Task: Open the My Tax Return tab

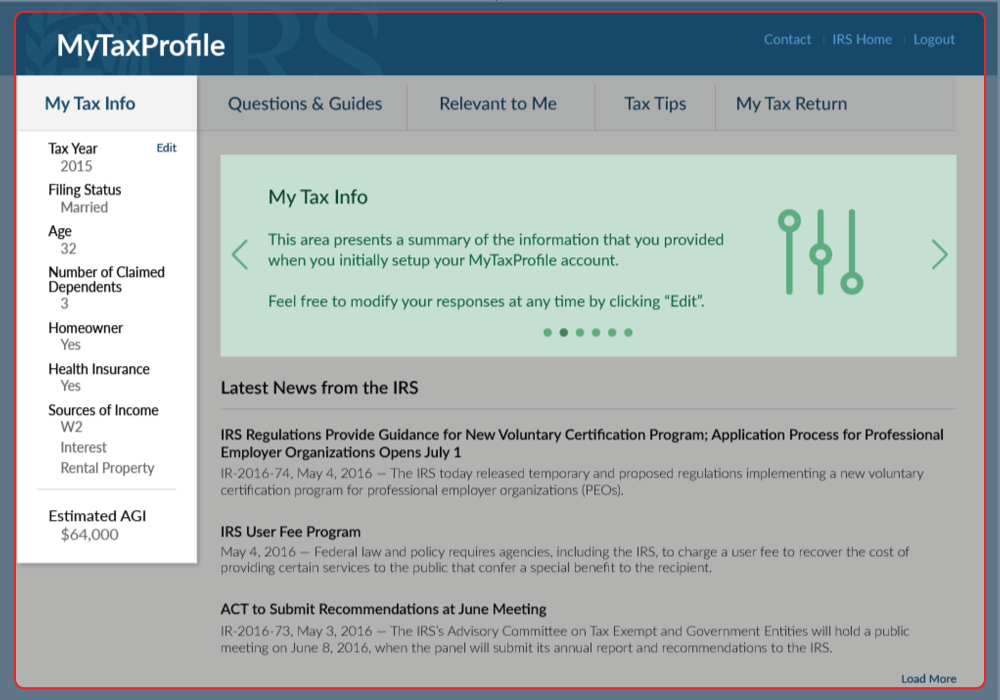Action: point(791,104)
